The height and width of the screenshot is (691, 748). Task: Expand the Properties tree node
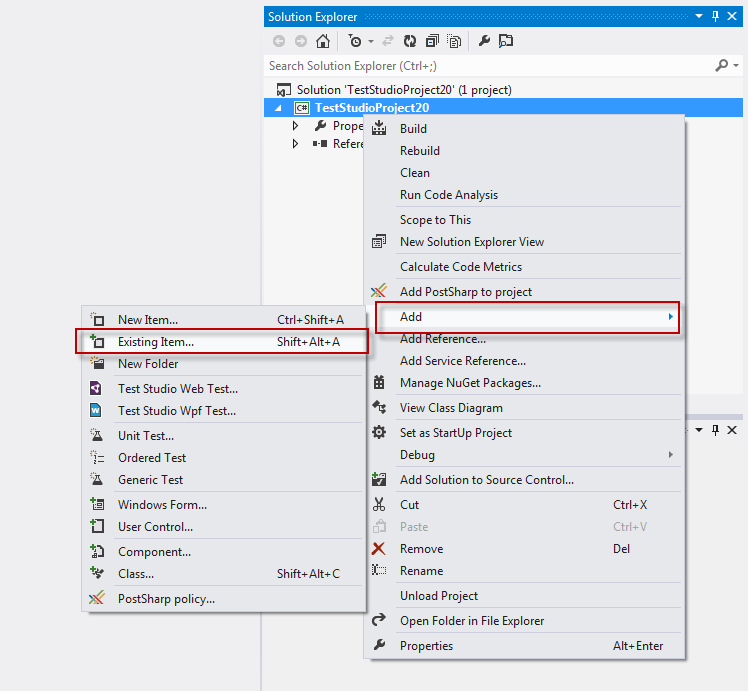coord(295,126)
